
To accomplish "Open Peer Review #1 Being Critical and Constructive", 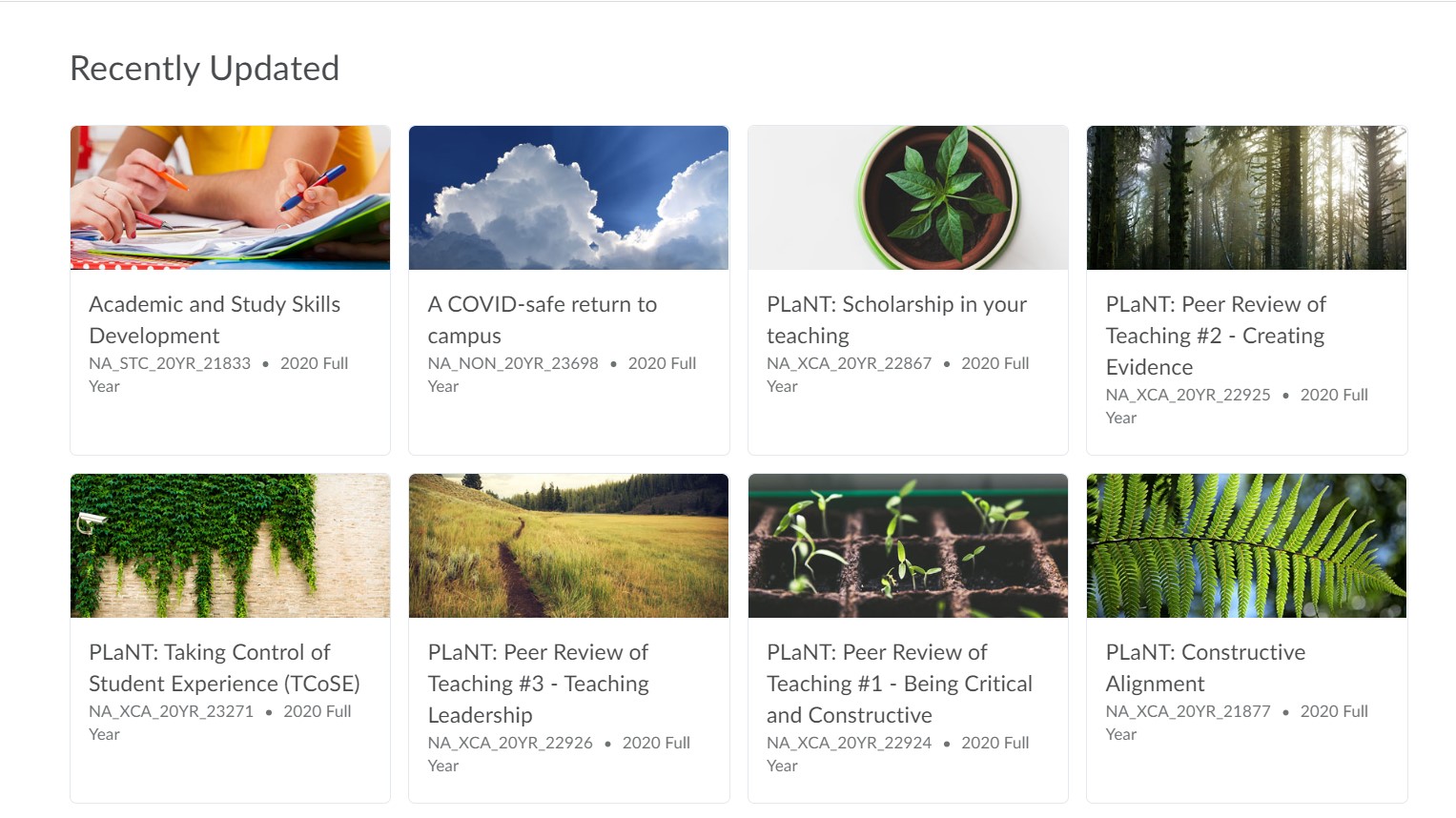I will pos(899,684).
